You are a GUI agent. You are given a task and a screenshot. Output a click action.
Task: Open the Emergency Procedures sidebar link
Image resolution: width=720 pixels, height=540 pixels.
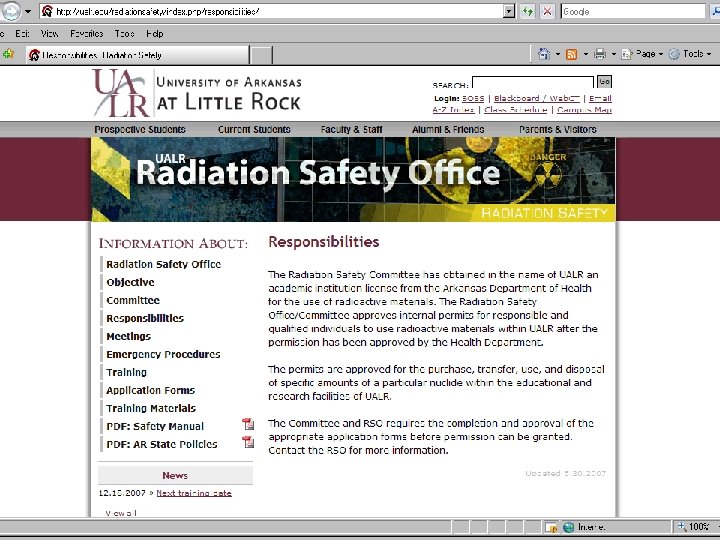[163, 354]
